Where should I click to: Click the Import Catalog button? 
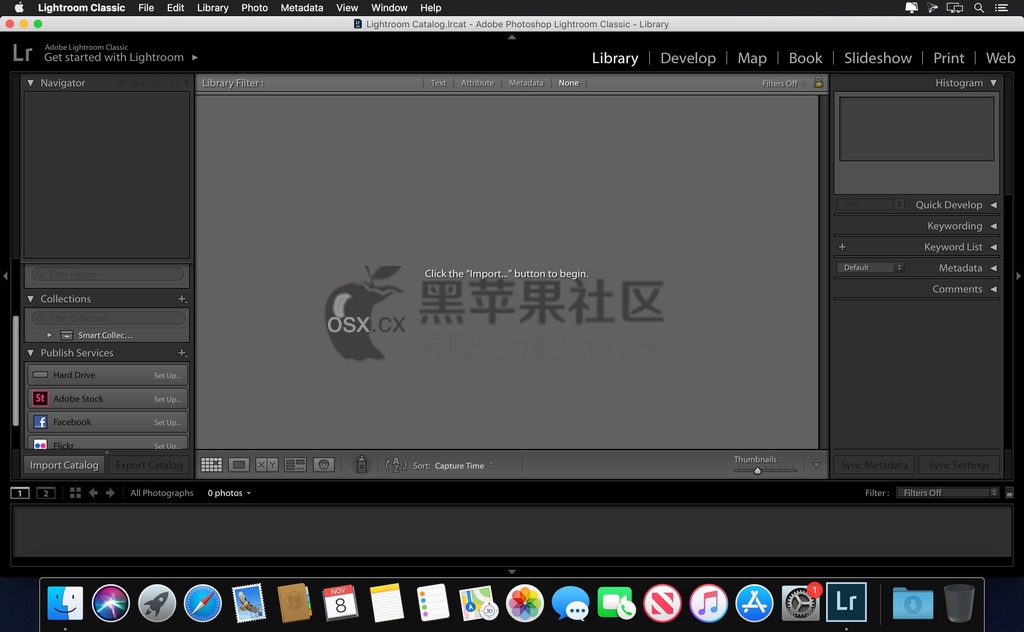pyautogui.click(x=64, y=465)
